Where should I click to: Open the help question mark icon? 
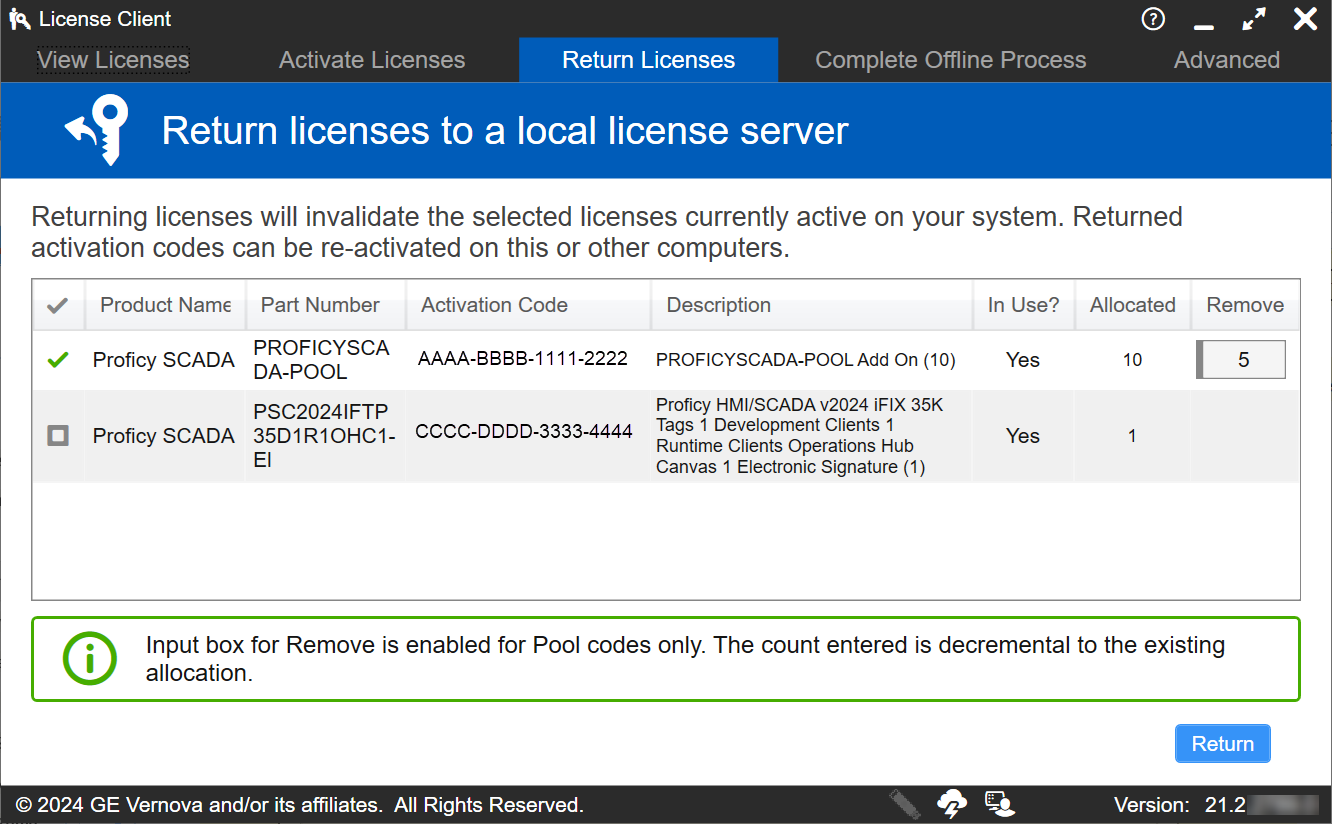tap(1153, 19)
